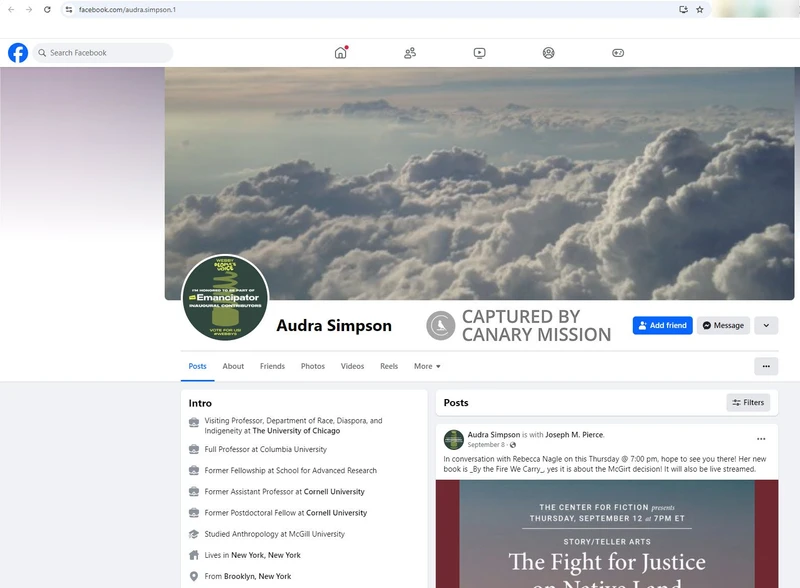Click the install app icon in address bar
Image resolution: width=800 pixels, height=588 pixels.
tap(684, 9)
